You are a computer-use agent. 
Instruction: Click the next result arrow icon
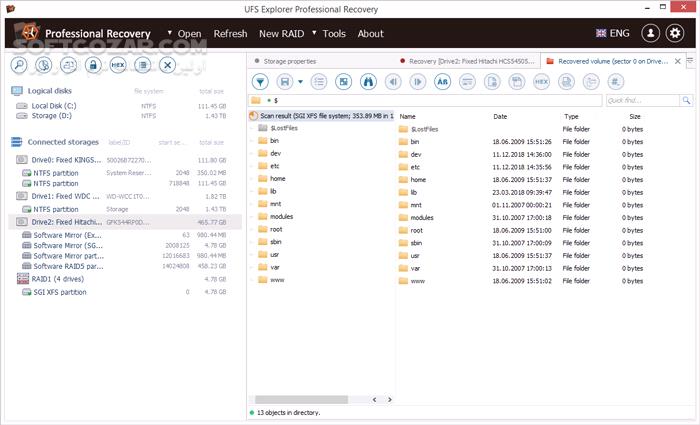[418, 82]
